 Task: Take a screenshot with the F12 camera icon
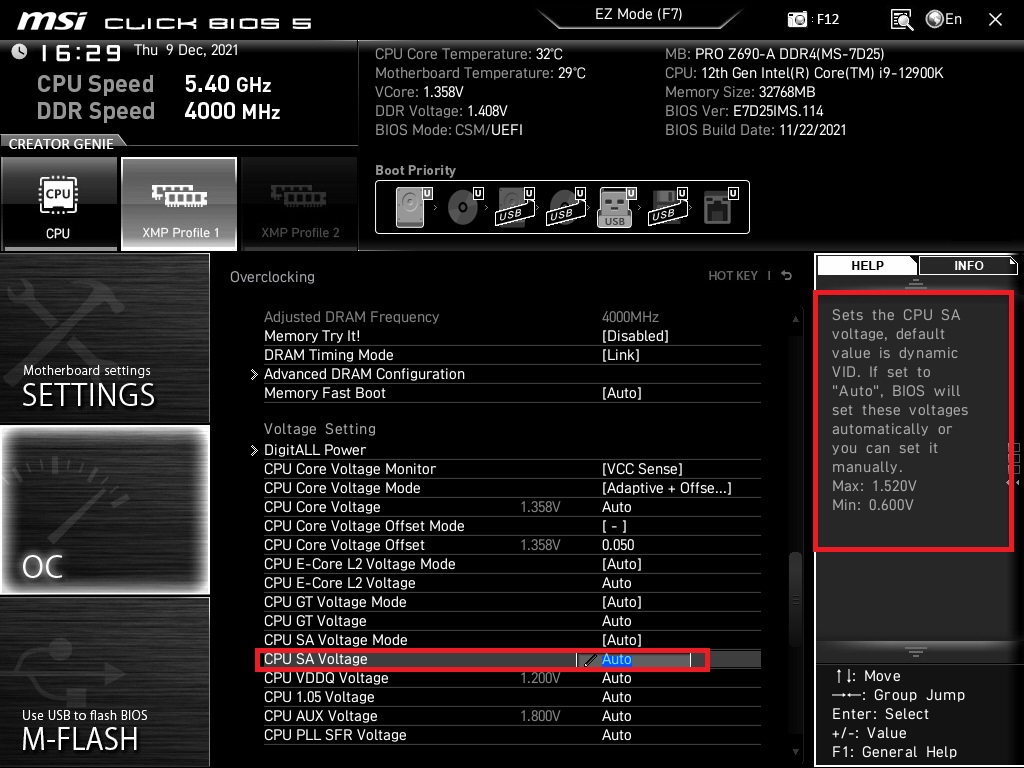pos(797,19)
